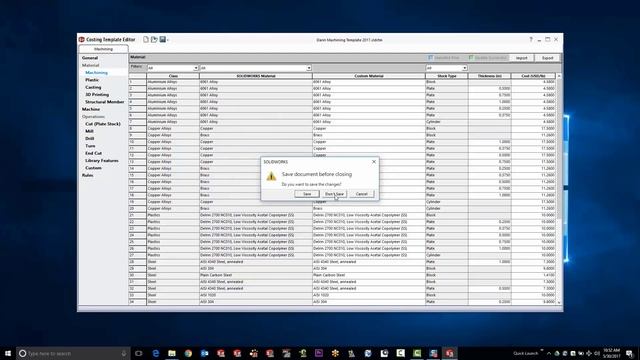The image size is (640, 360).
Task: Click the Help question mark icon
Action: pos(531,40)
